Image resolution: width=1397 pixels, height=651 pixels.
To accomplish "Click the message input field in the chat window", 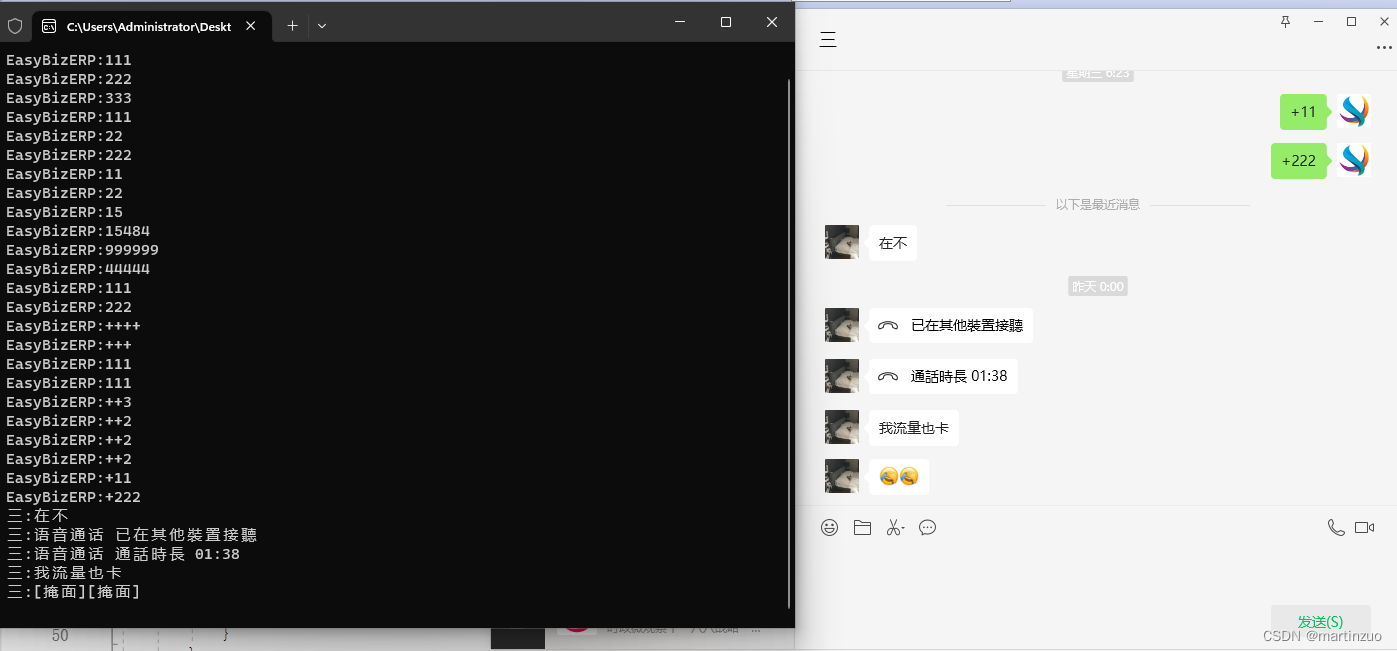I will tap(1096, 572).
